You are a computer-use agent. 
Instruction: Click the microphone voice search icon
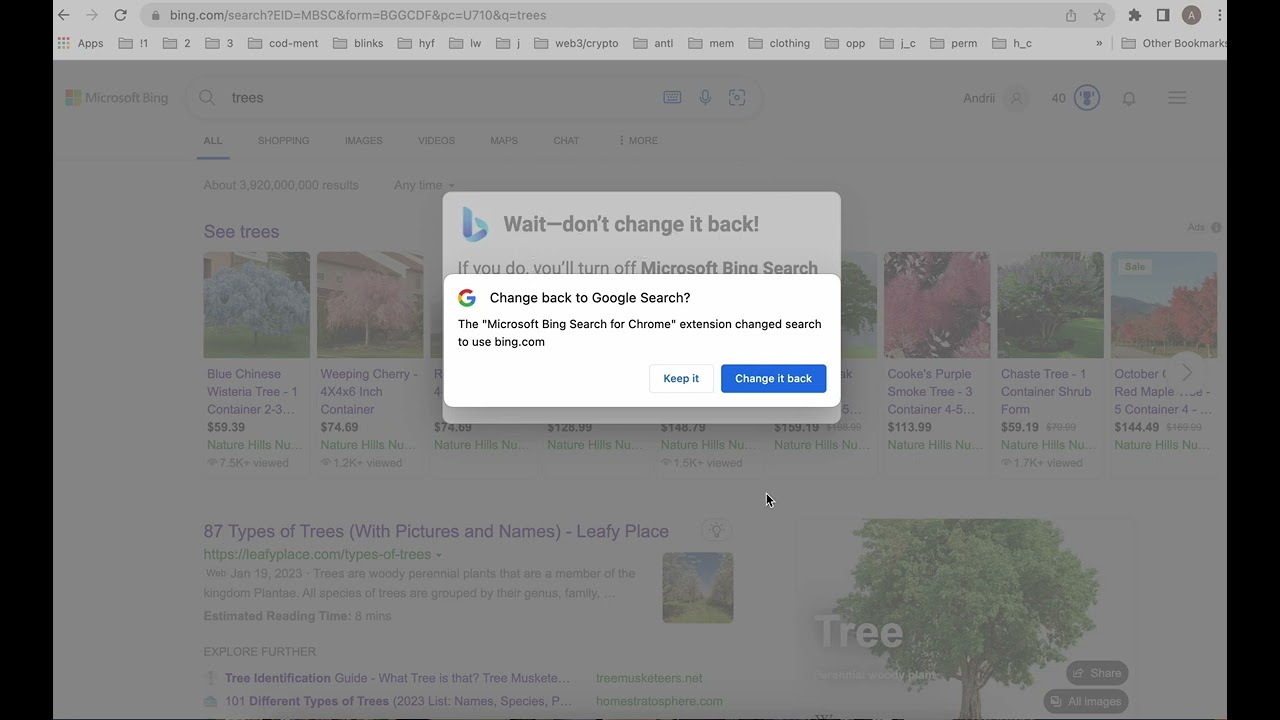705,98
